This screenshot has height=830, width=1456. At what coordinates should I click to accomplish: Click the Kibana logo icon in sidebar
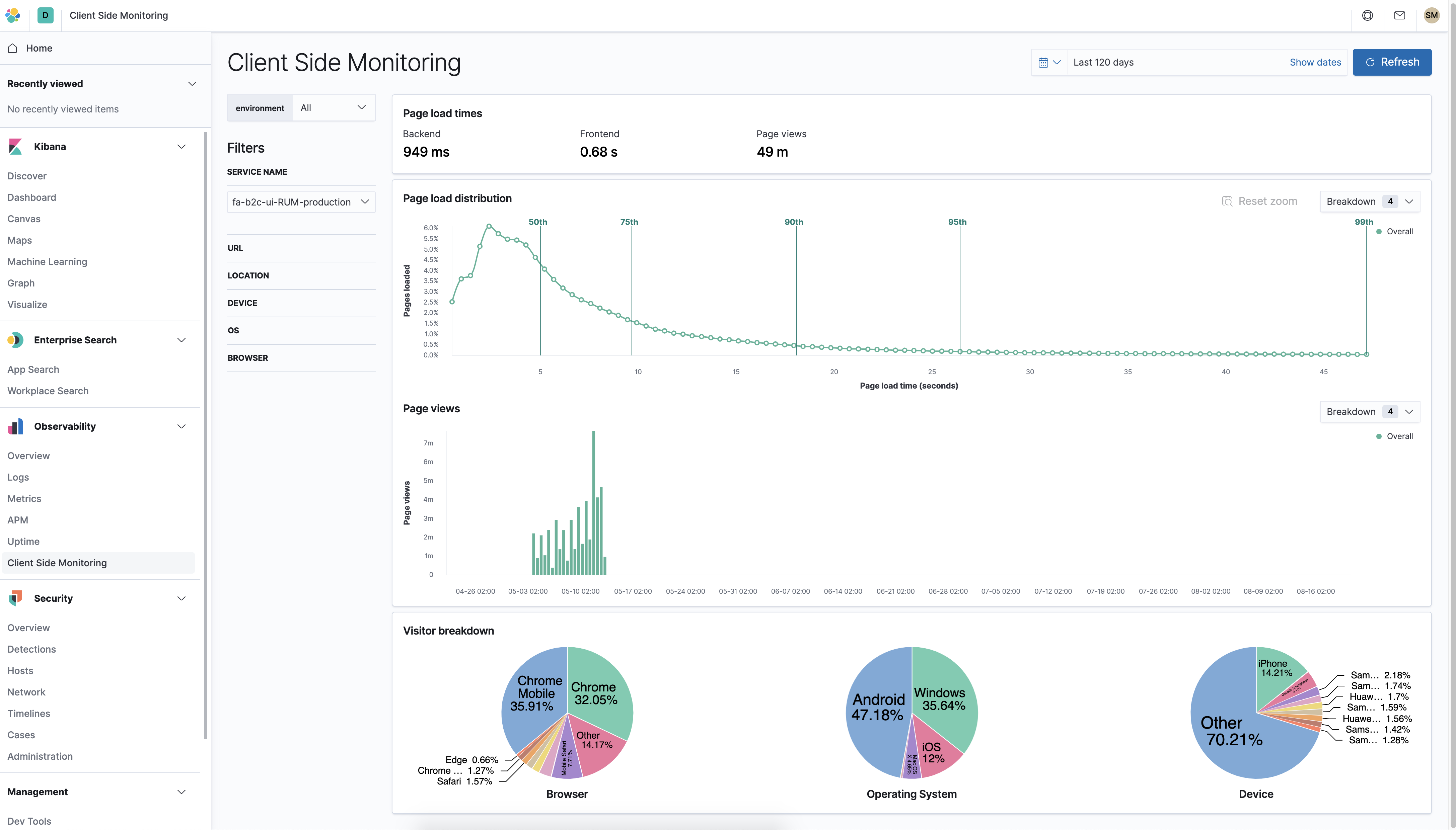[x=15, y=147]
